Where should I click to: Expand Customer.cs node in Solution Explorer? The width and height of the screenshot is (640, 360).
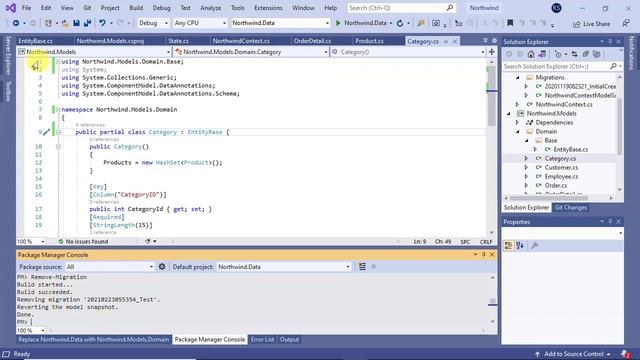(526, 167)
